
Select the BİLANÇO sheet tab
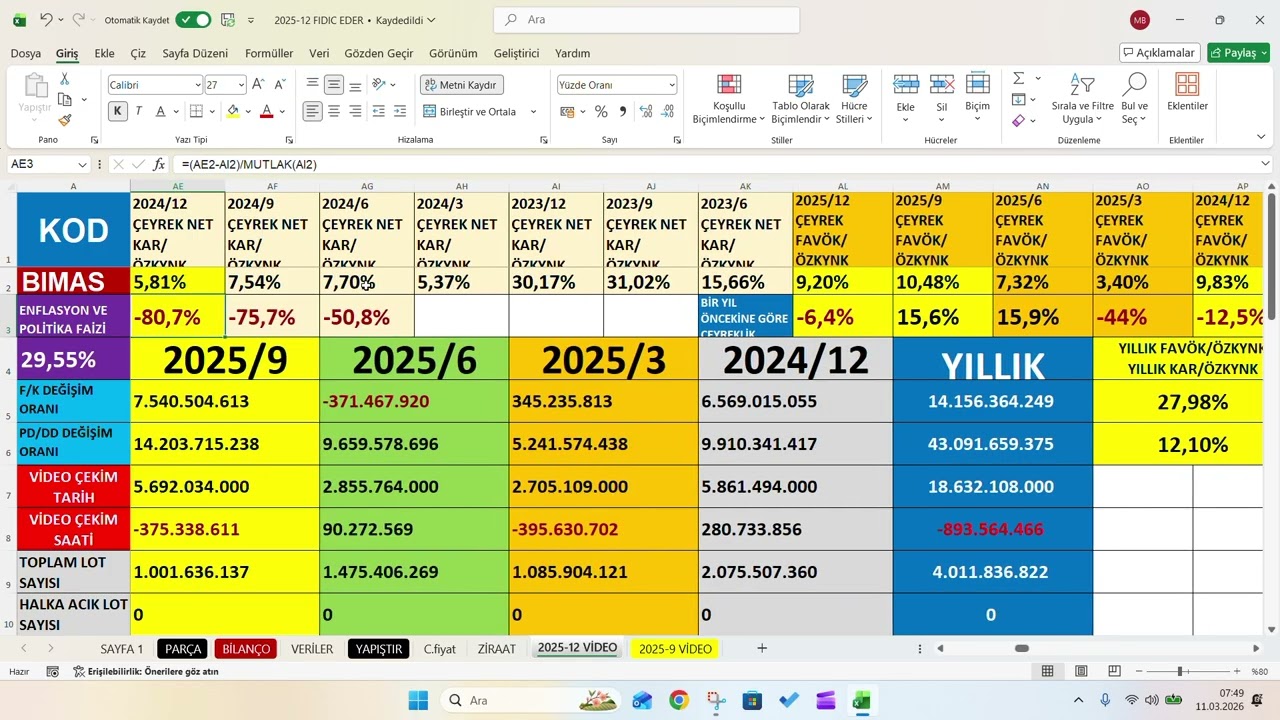[x=246, y=649]
